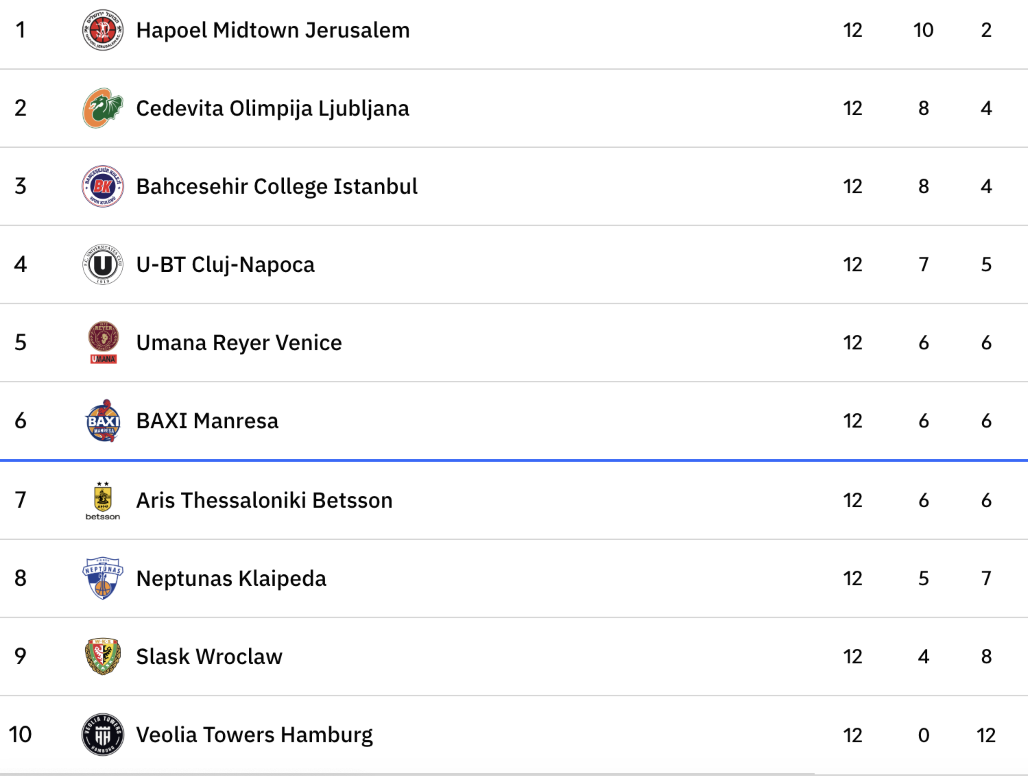
Task: Click the BAXI Manresa team logo
Action: [x=102, y=421]
